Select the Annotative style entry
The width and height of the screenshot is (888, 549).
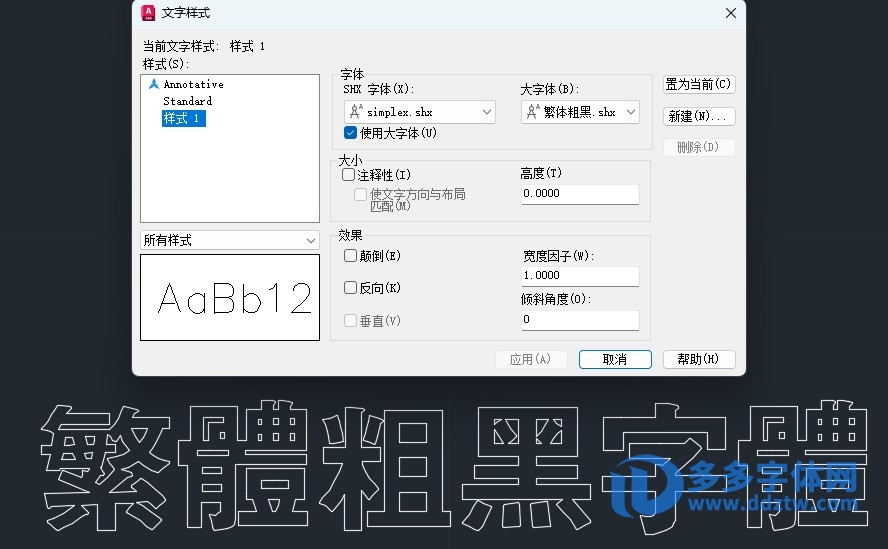(x=193, y=84)
